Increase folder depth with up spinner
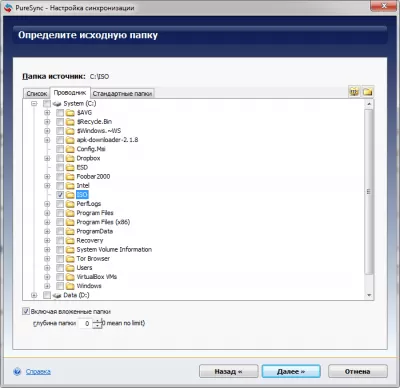Viewport: 400px width, 388px height. pyautogui.click(x=97, y=321)
